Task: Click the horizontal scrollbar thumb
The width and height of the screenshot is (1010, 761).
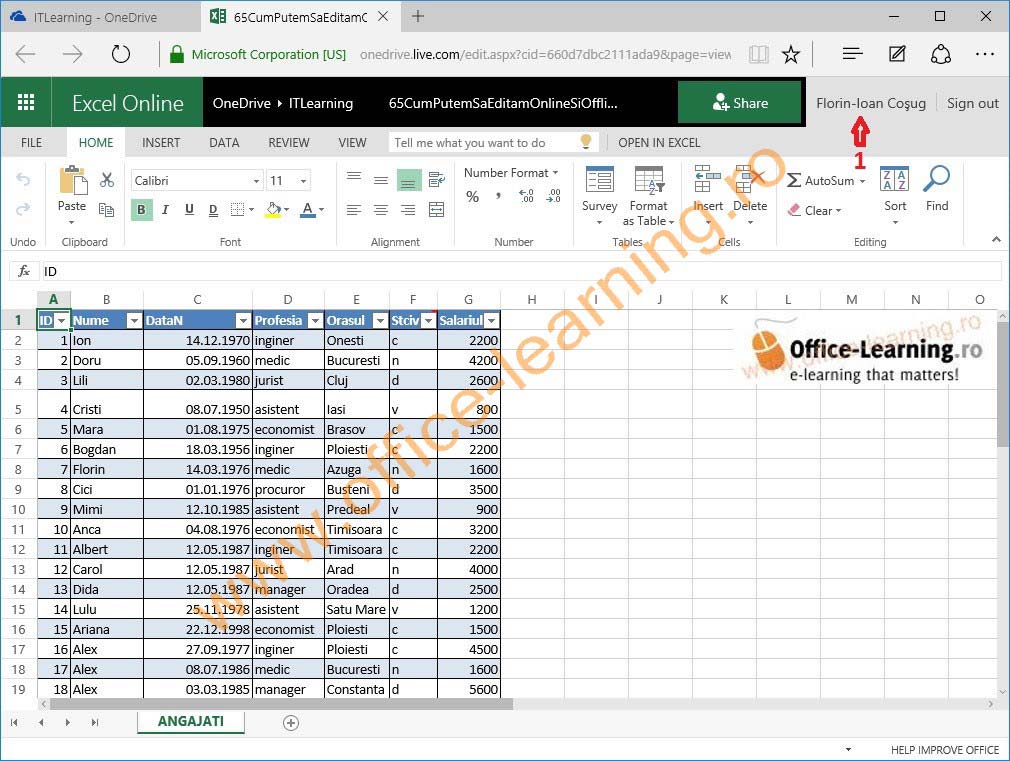Action: [x=281, y=704]
